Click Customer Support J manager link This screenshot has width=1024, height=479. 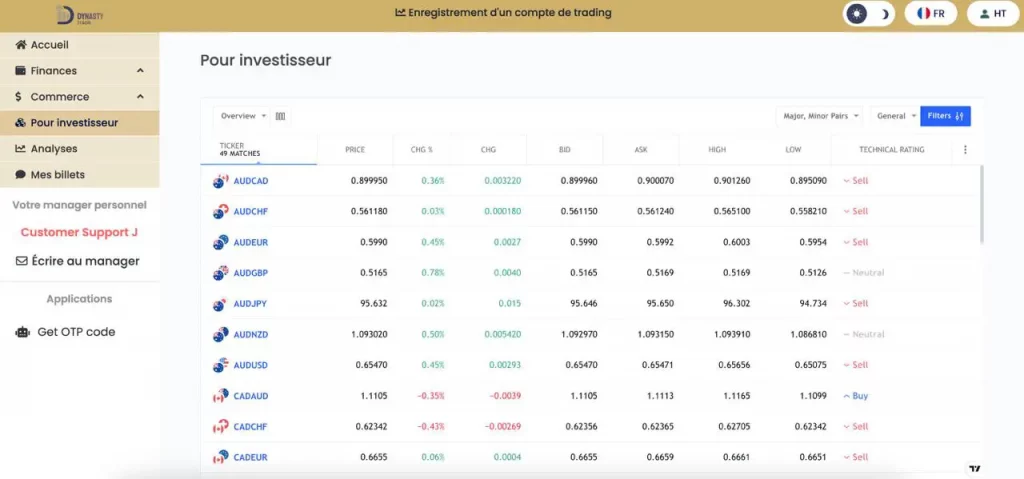(79, 232)
